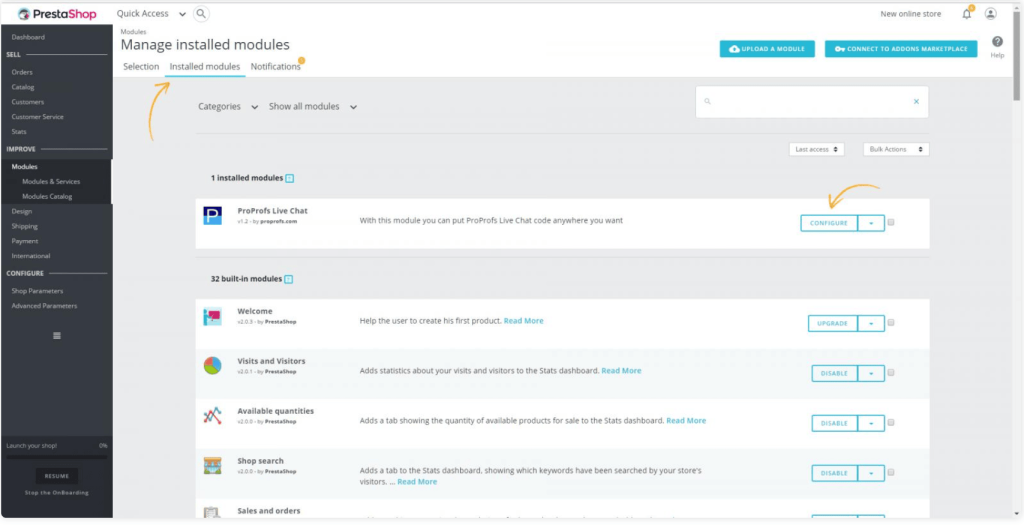The width and height of the screenshot is (1024, 525).
Task: Open the notifications bell
Action: [x=967, y=14]
